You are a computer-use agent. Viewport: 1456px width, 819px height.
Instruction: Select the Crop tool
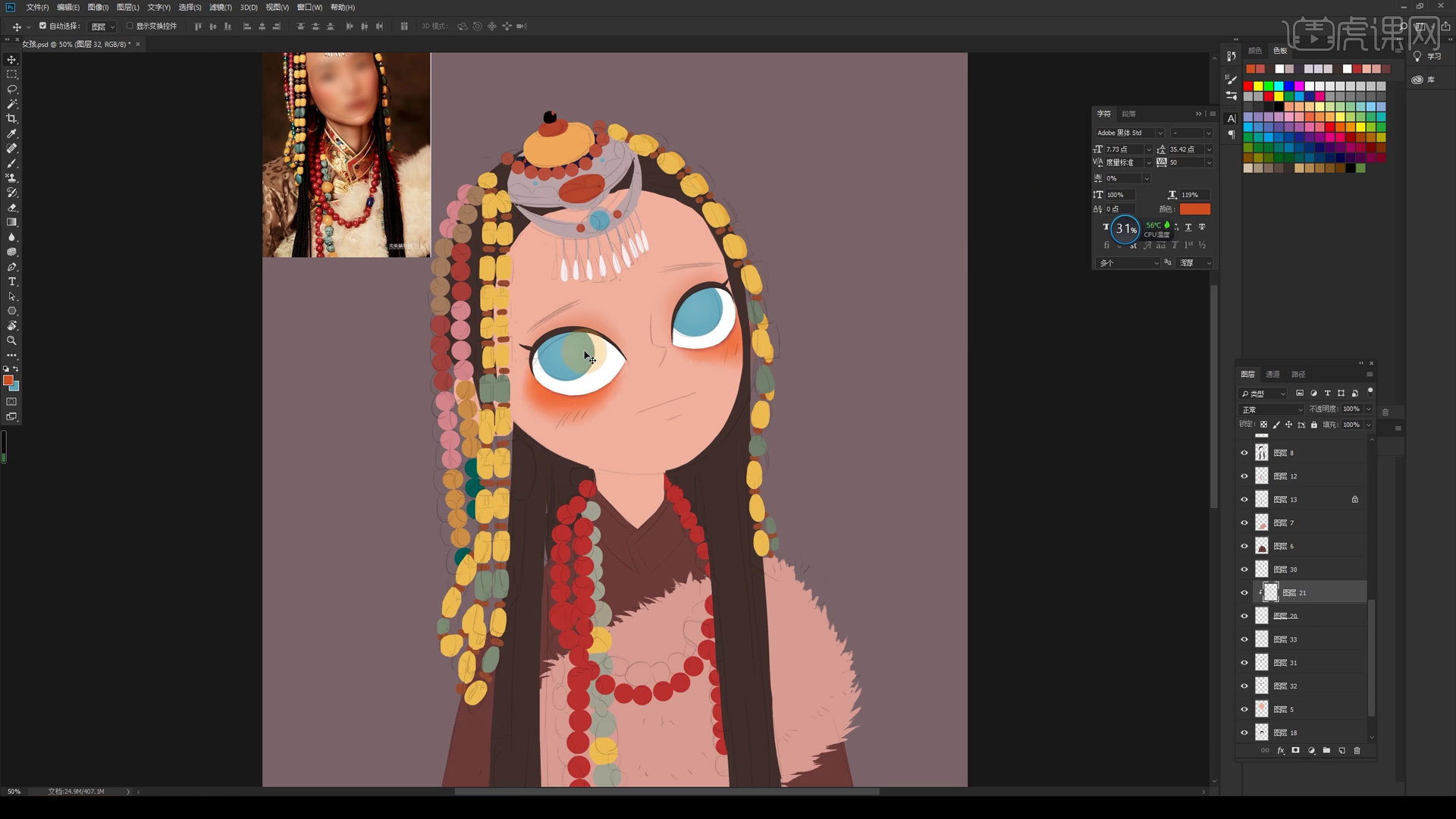11,118
